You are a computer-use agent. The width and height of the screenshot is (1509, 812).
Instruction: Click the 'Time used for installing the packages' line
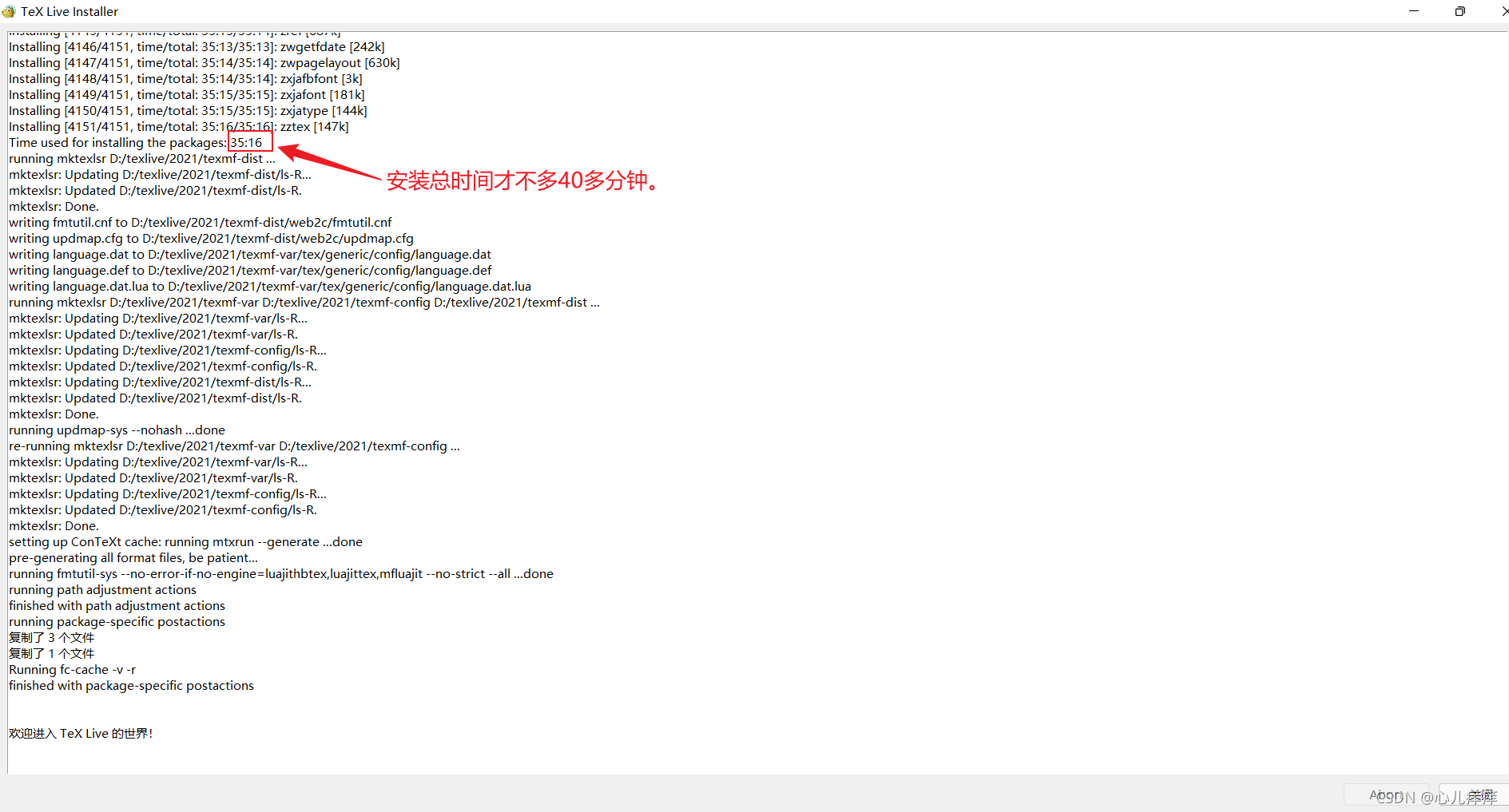tap(136, 143)
